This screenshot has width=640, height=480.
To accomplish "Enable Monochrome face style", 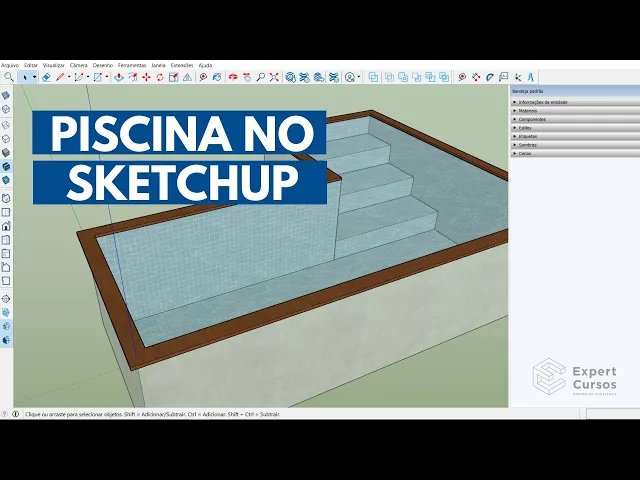I will click(6, 180).
